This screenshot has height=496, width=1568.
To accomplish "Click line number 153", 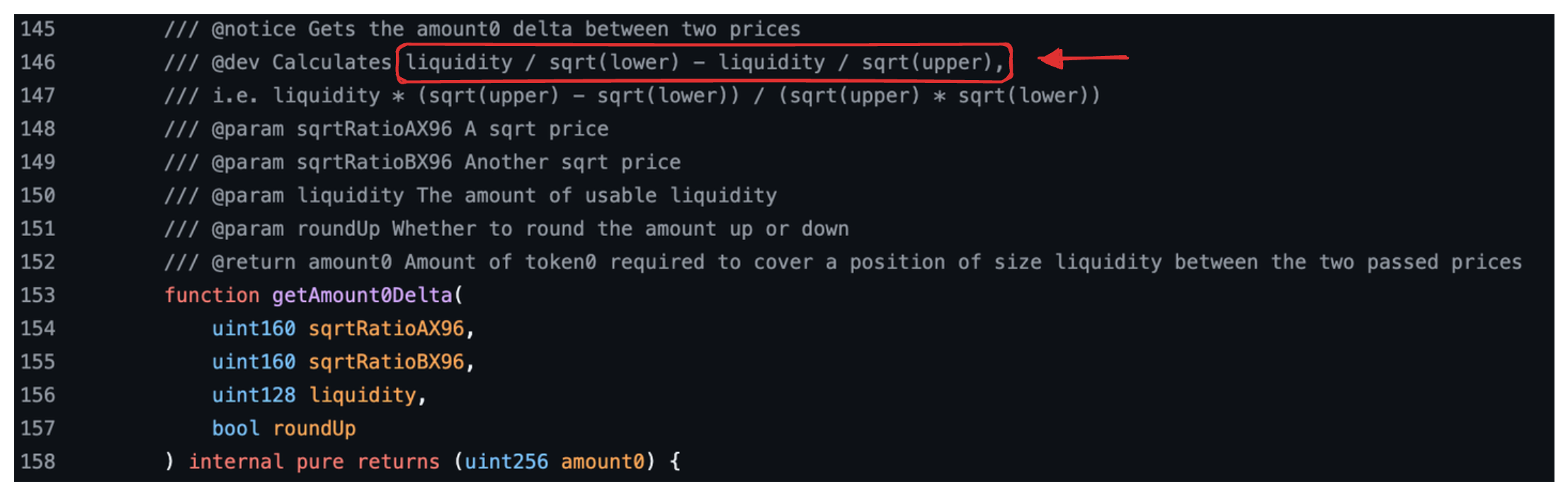I will pyautogui.click(x=38, y=295).
